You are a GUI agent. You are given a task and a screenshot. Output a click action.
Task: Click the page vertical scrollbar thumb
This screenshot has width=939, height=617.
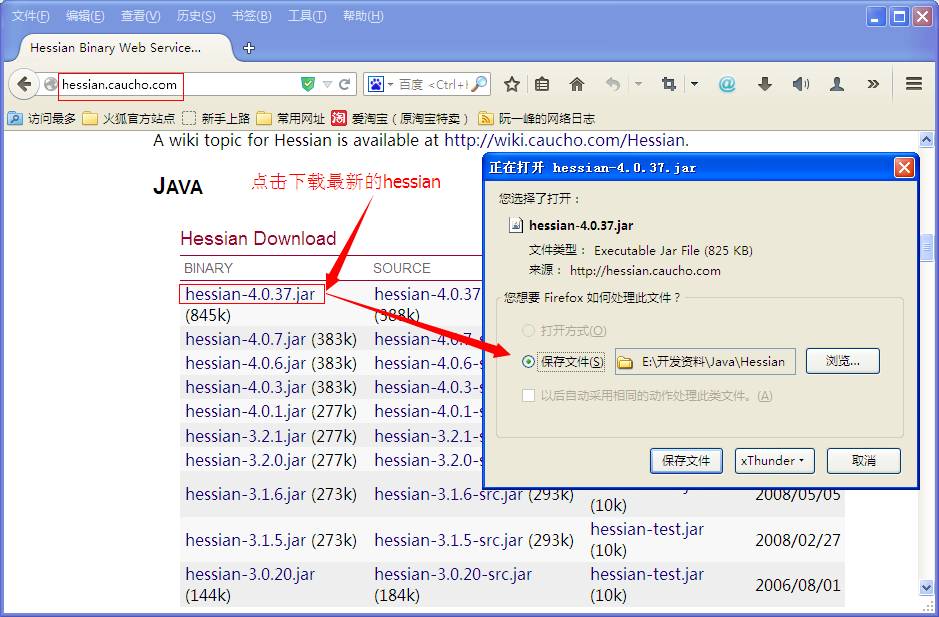point(926,247)
